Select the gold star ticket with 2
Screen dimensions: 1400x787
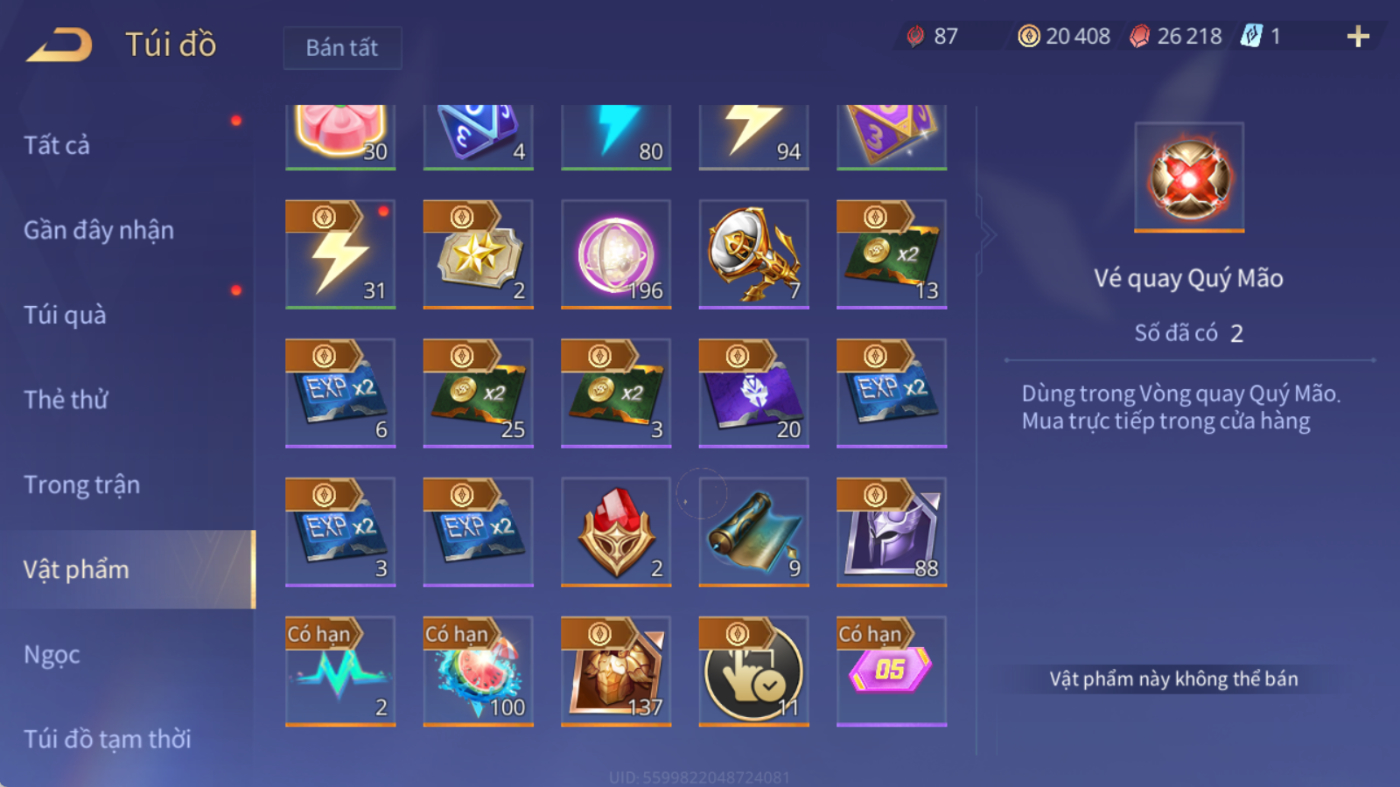(478, 254)
